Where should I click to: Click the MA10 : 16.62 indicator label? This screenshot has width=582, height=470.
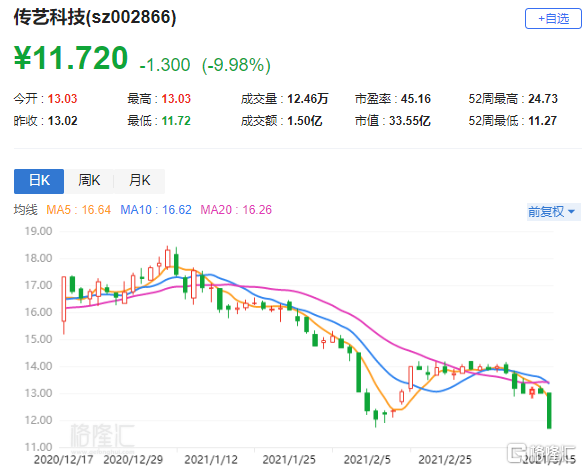tap(156, 210)
